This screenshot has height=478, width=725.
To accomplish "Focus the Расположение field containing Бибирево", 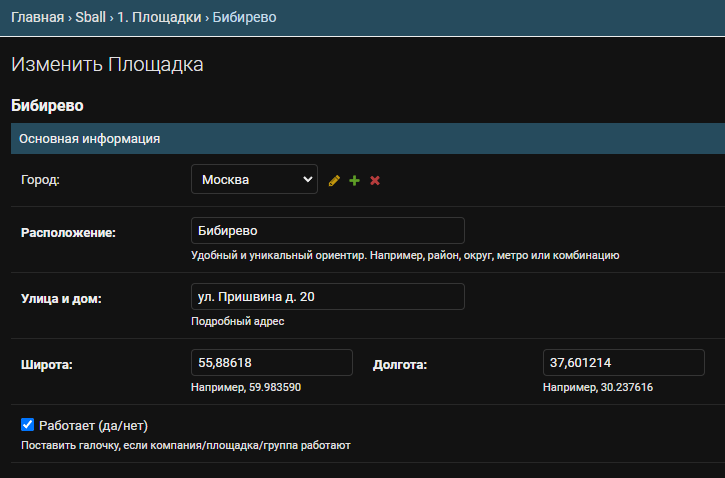I will pyautogui.click(x=327, y=230).
